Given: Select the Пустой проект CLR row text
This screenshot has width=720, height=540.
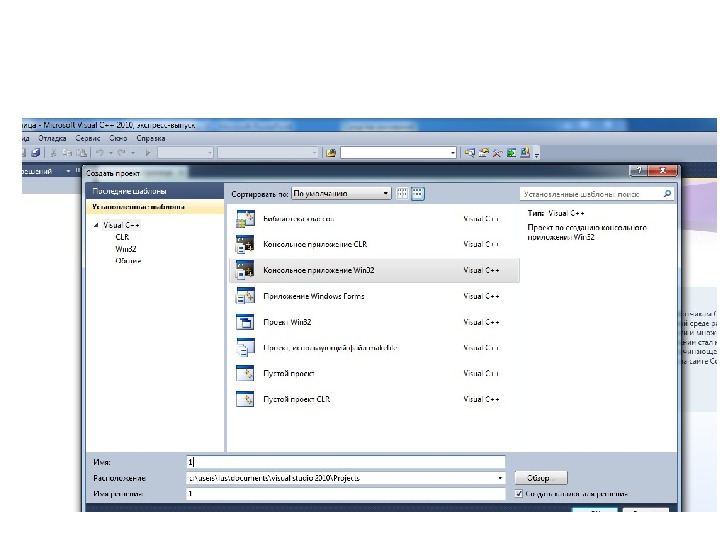Looking at the screenshot, I should (x=297, y=399).
